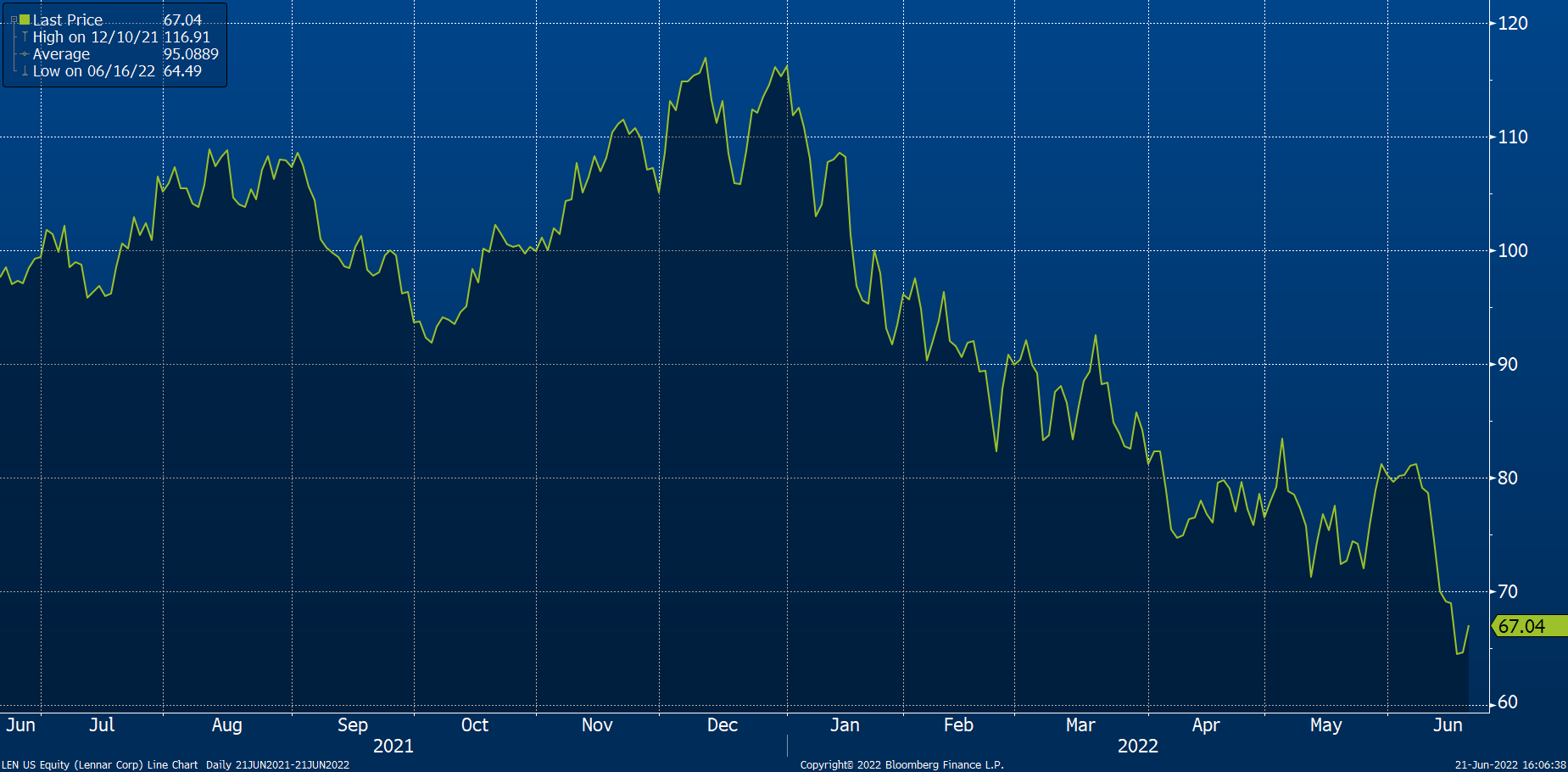Collapse the Last Price legend tree
Screen dimensions: 1568x772
tap(14, 20)
